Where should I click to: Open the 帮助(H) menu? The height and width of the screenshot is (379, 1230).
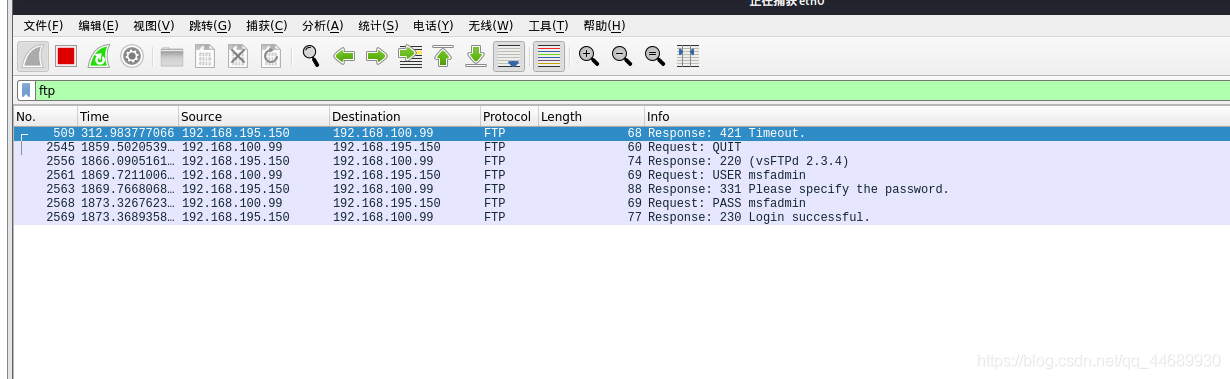[x=603, y=25]
